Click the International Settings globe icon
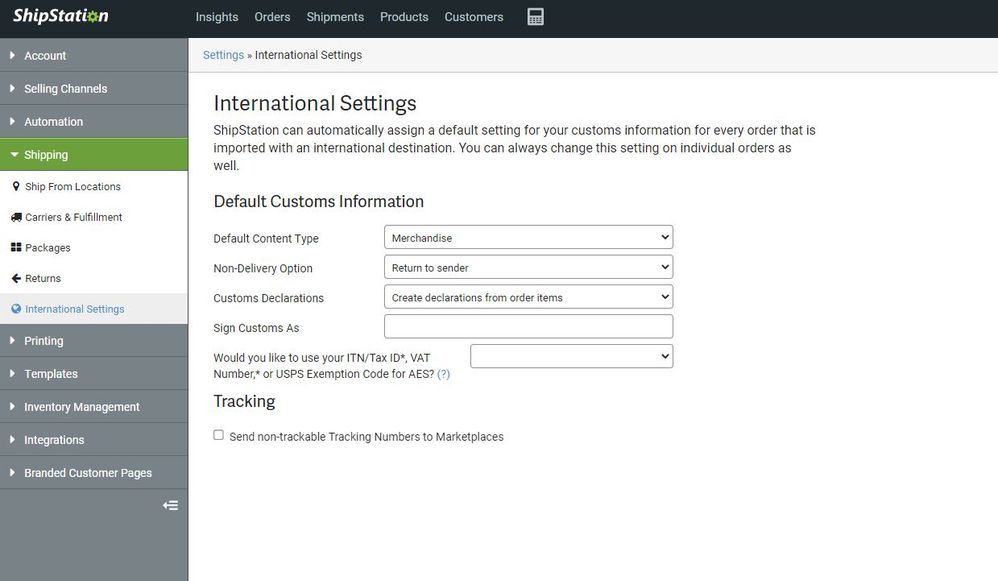Image resolution: width=998 pixels, height=581 pixels. tap(16, 309)
